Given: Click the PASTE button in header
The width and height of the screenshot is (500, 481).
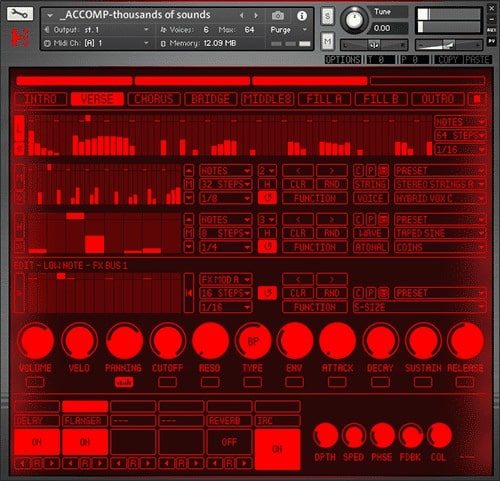Looking at the screenshot, I should (x=477, y=60).
